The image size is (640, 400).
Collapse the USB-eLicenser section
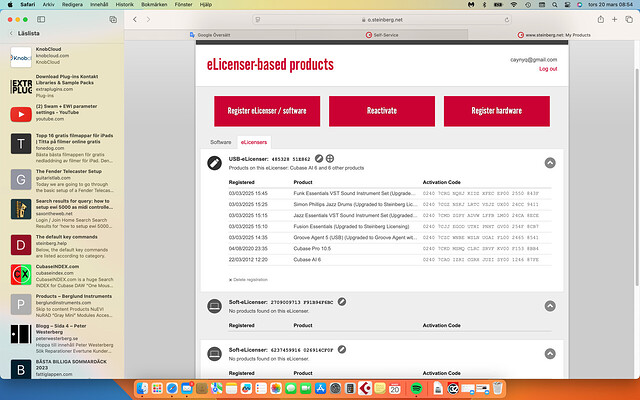coord(550,163)
